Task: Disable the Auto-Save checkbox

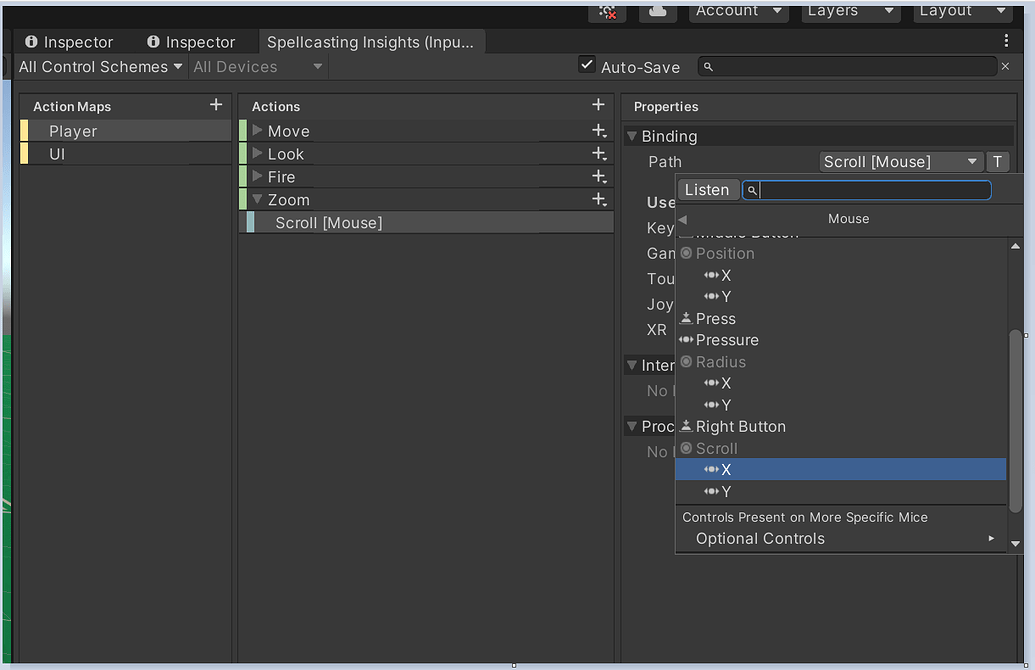Action: [588, 64]
